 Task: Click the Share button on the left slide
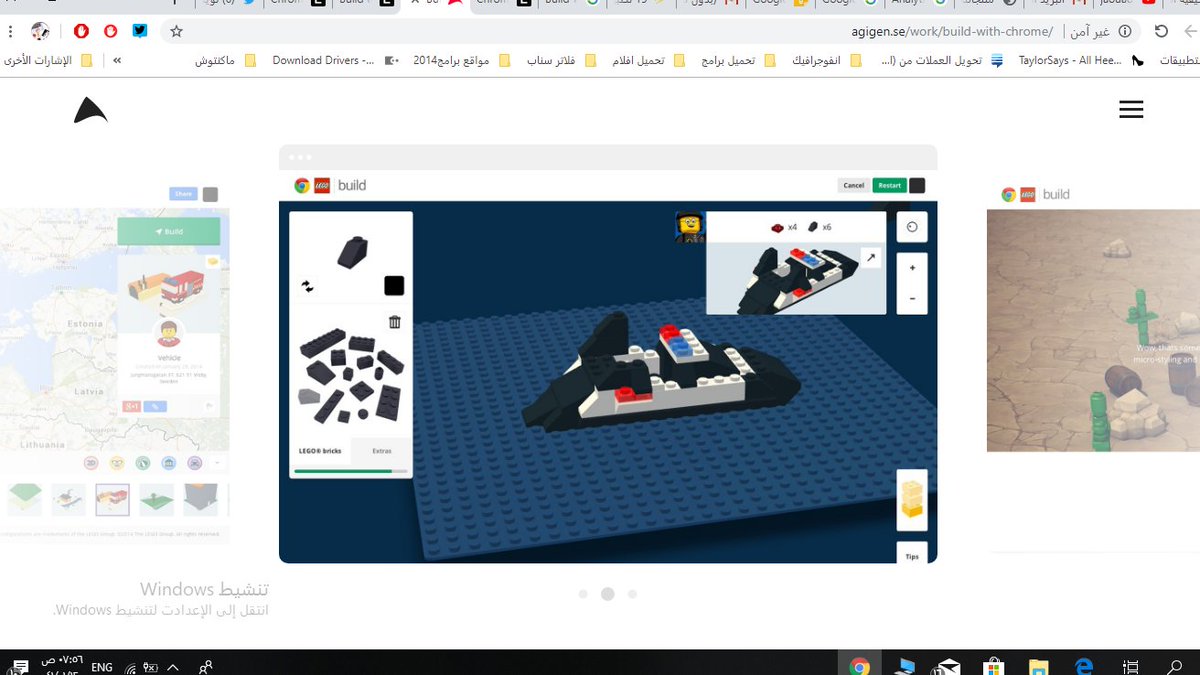[x=183, y=194]
